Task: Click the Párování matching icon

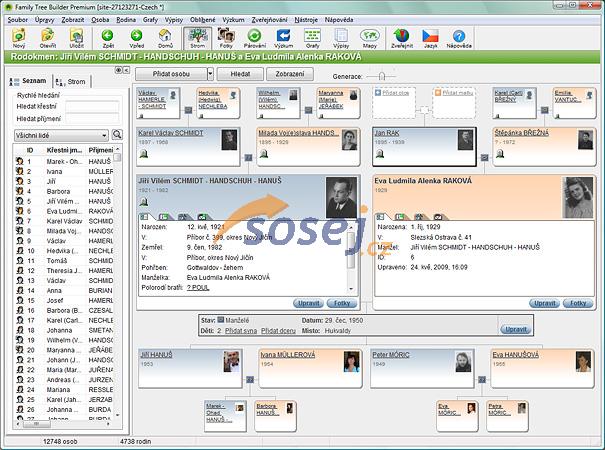Action: point(255,39)
